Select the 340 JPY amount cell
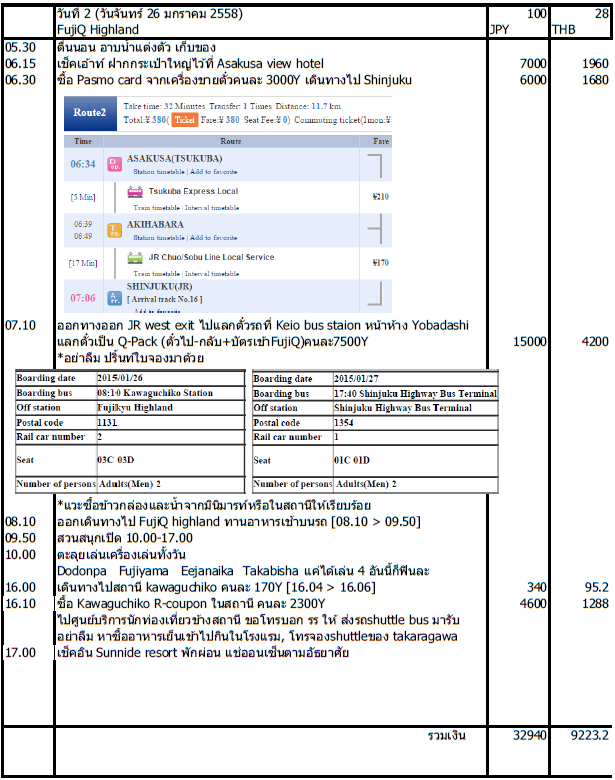Image resolution: width=615 pixels, height=780 pixels. pos(536,587)
